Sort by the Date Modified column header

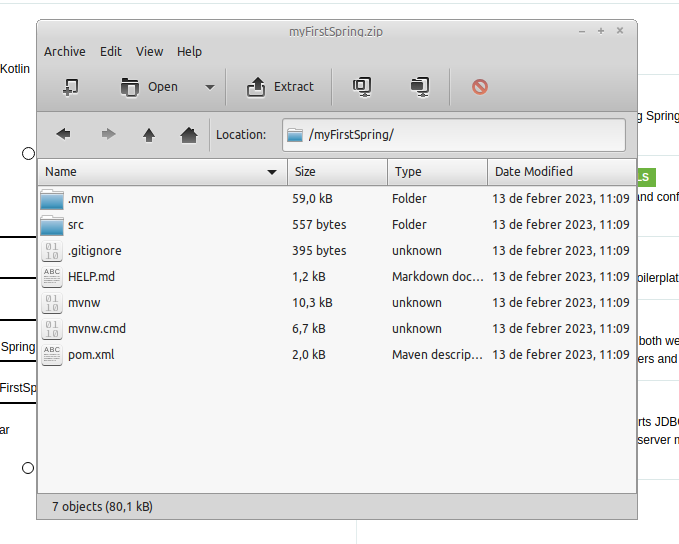pos(562,172)
